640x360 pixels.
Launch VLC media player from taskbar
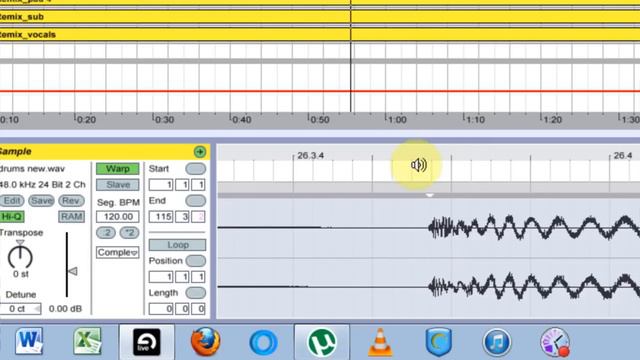tap(380, 342)
